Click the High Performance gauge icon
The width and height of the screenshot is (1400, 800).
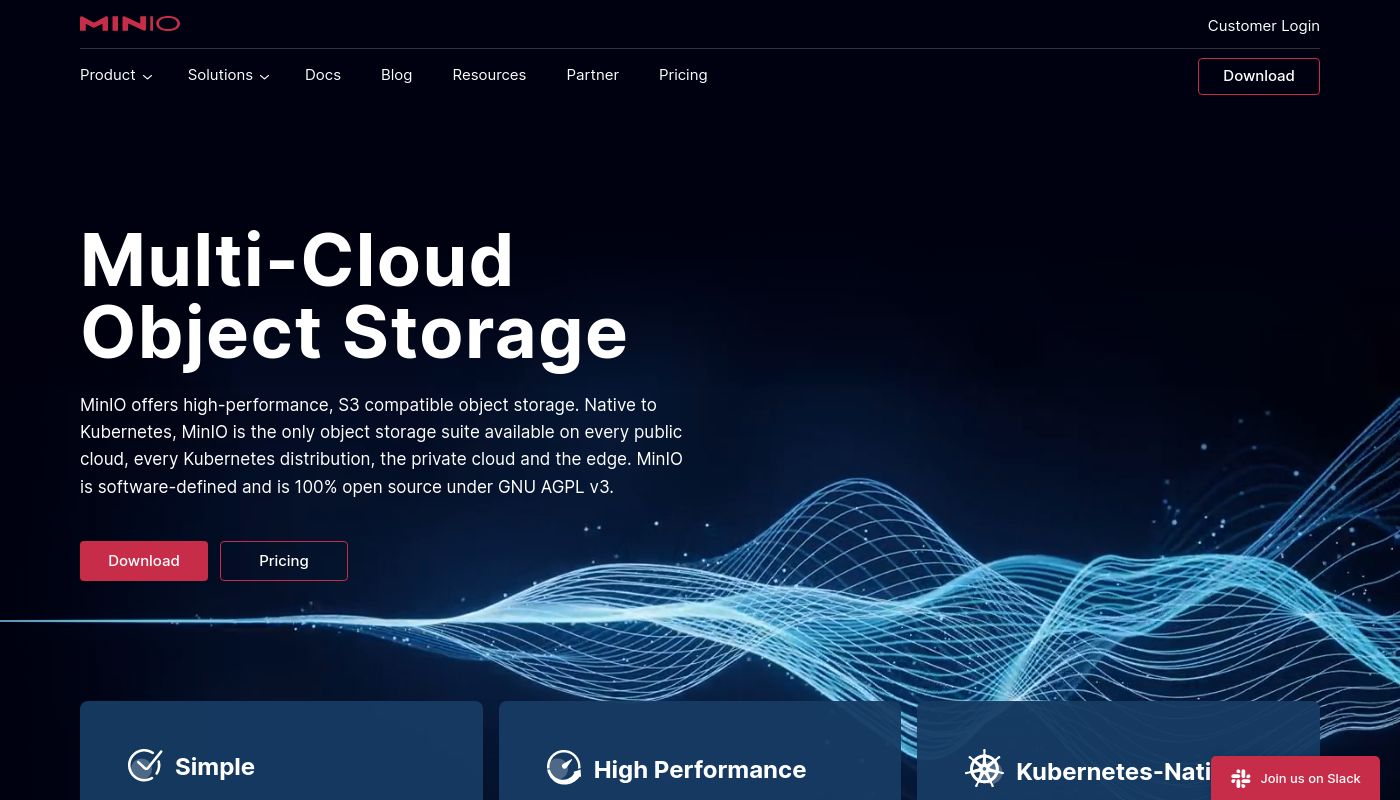[564, 768]
